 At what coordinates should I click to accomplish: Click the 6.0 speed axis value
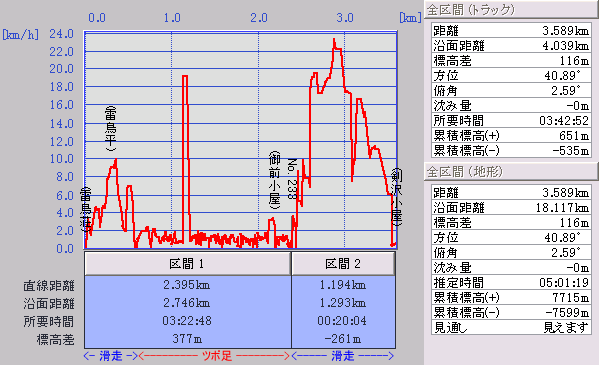click(x=65, y=195)
